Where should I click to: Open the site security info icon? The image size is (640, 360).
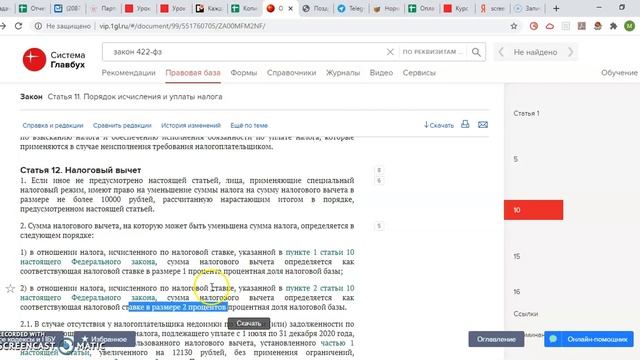click(38, 26)
